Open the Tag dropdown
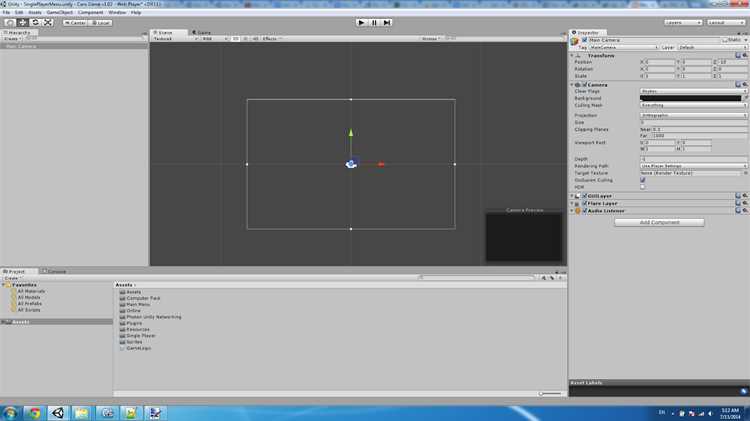 click(623, 47)
